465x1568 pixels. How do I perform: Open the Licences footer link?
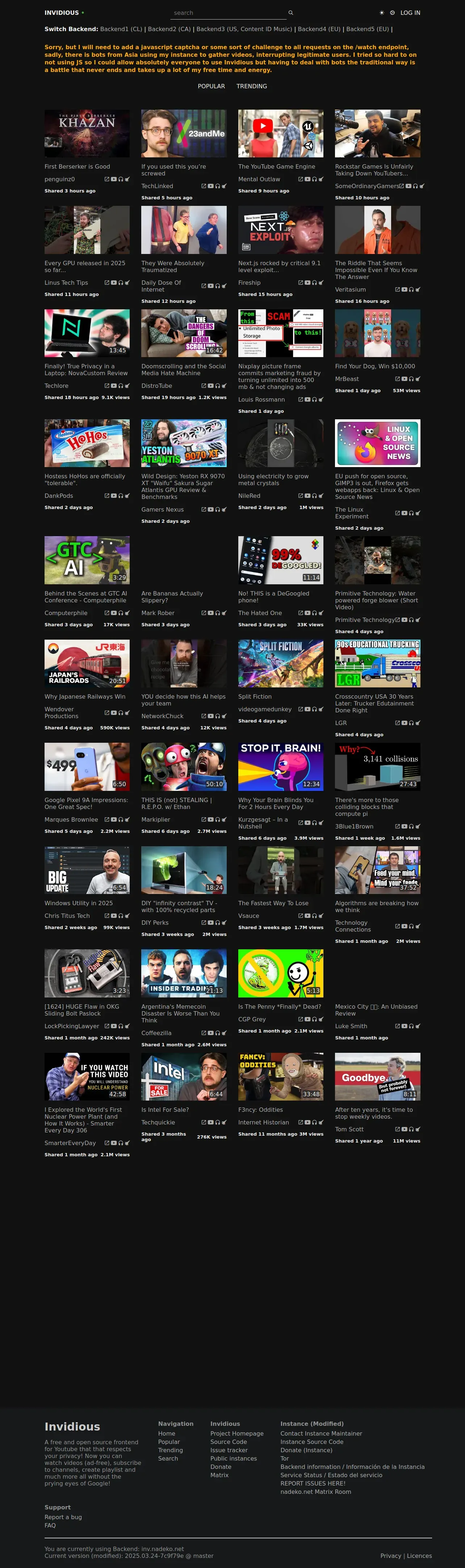[x=419, y=1556]
